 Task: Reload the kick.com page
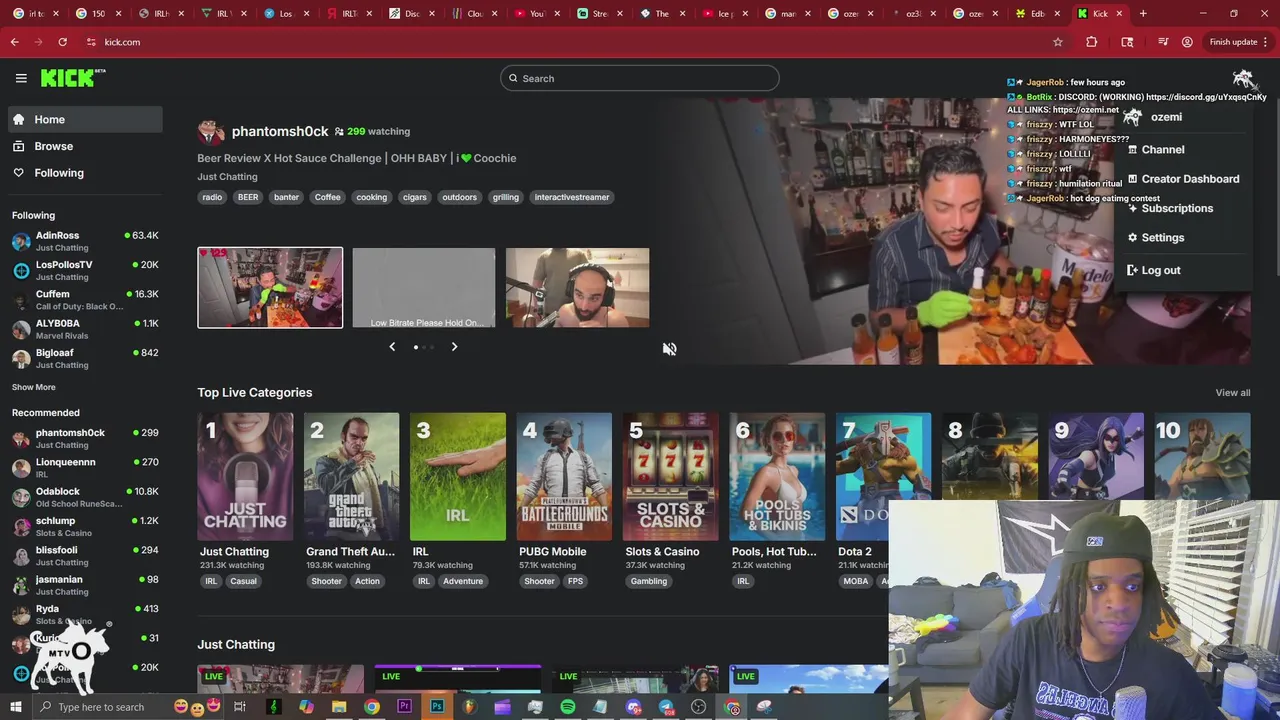(62, 42)
